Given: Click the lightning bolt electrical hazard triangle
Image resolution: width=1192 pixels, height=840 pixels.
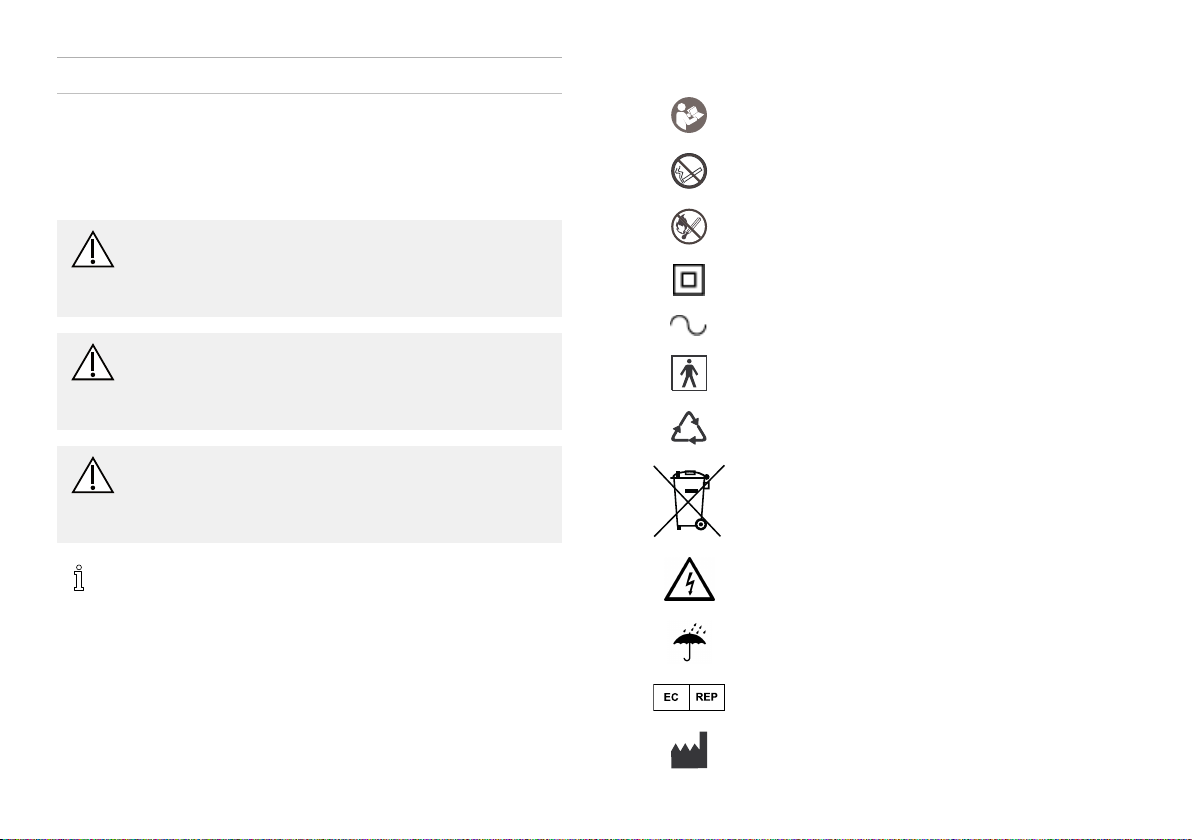Looking at the screenshot, I should (x=689, y=579).
